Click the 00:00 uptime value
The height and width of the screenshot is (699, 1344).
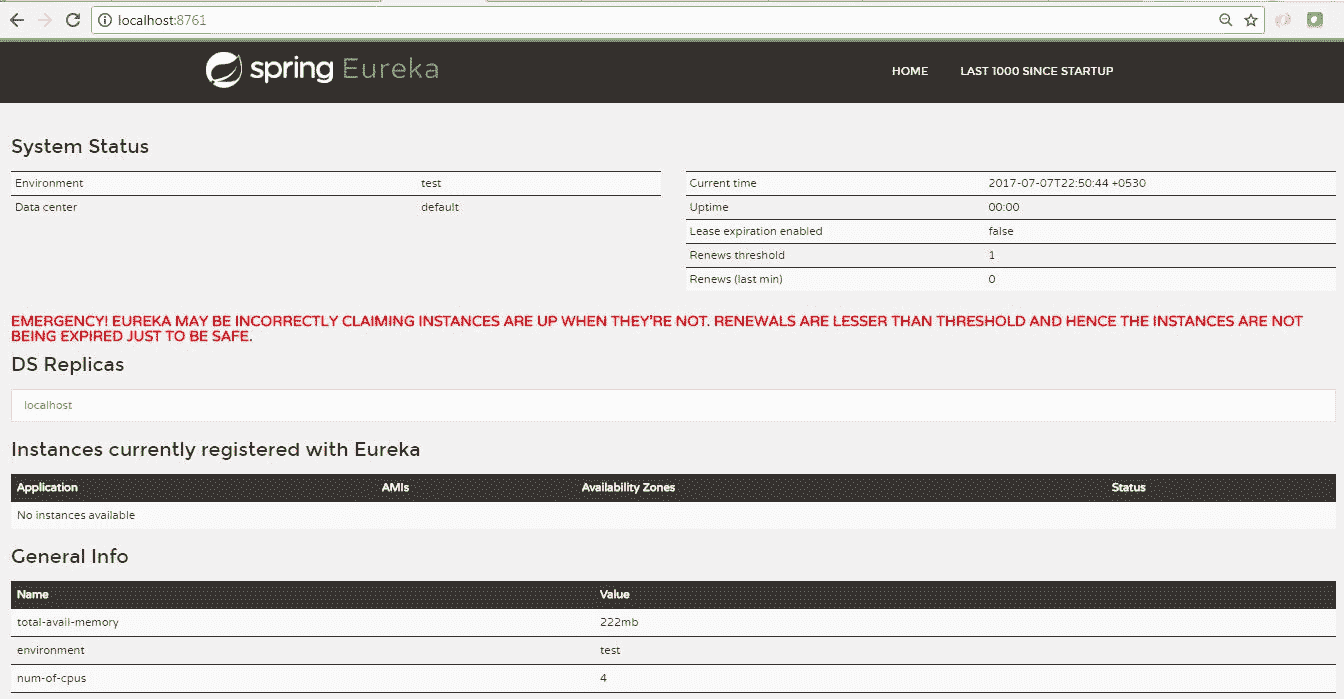1004,207
